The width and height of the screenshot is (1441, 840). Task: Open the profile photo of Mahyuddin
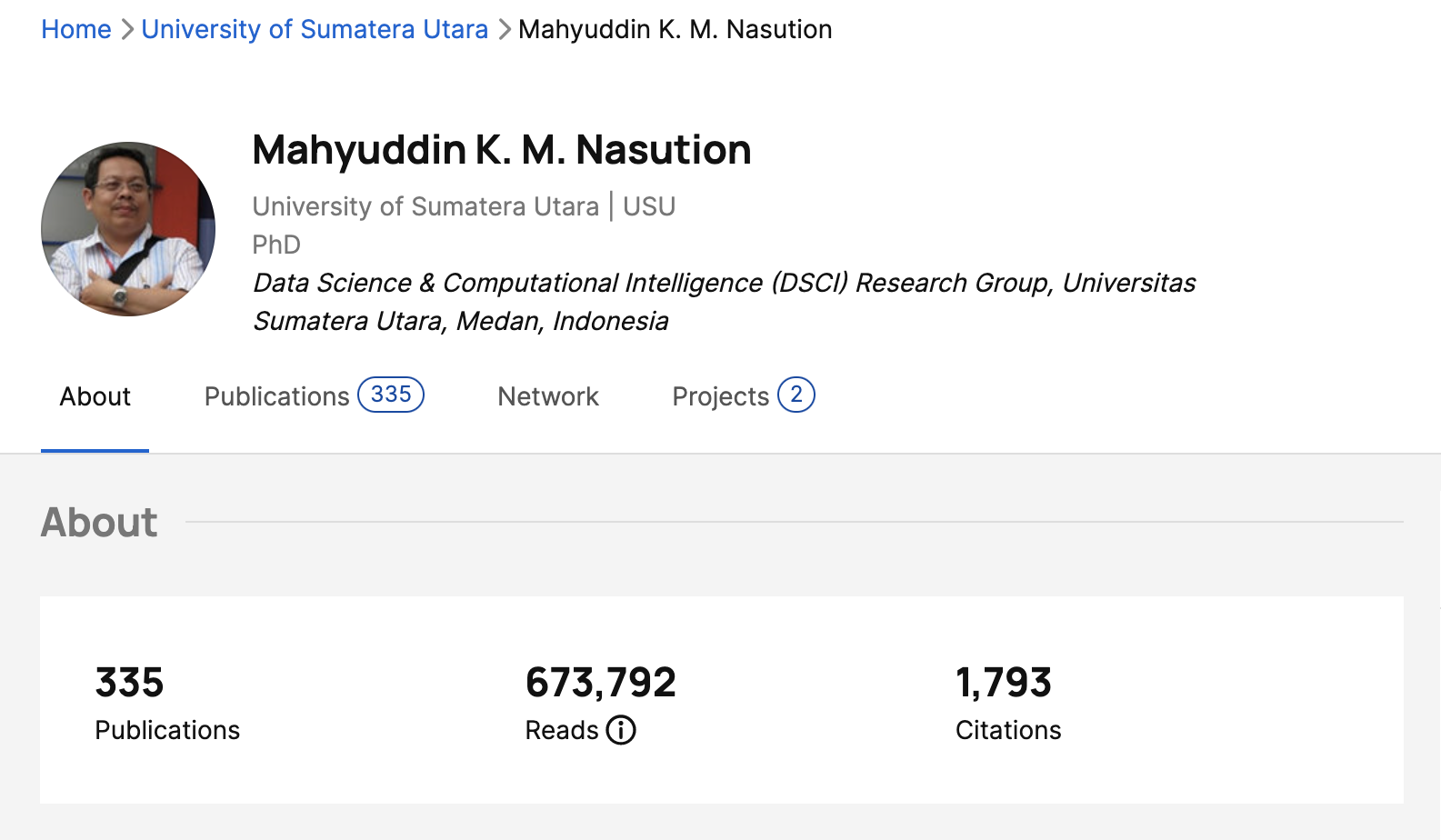point(128,229)
